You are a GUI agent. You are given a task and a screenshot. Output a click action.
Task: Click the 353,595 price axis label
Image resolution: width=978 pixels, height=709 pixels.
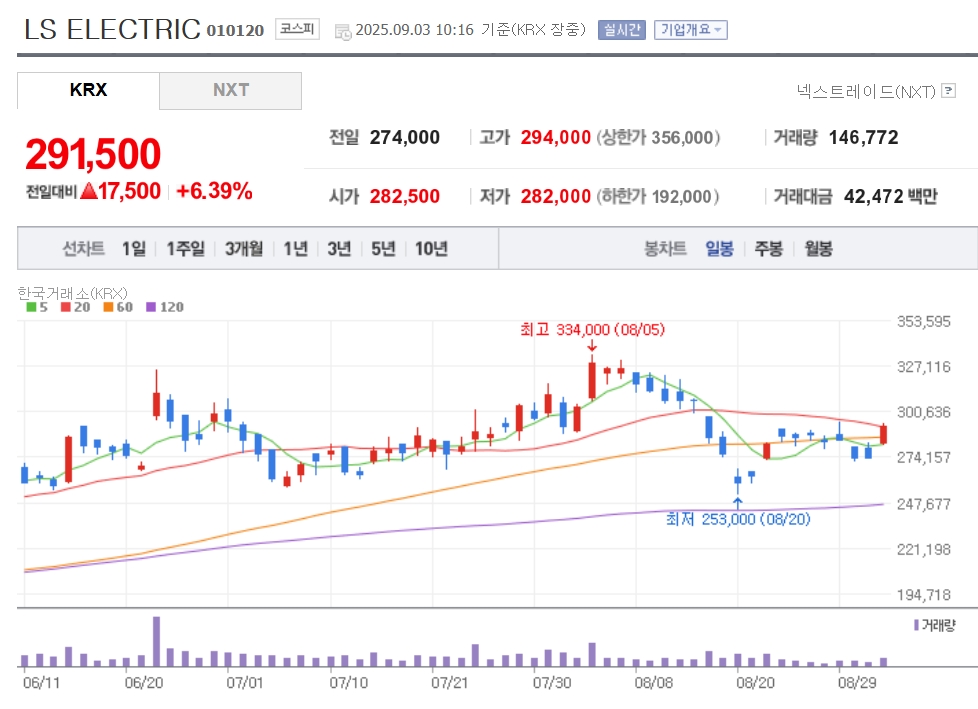click(924, 322)
